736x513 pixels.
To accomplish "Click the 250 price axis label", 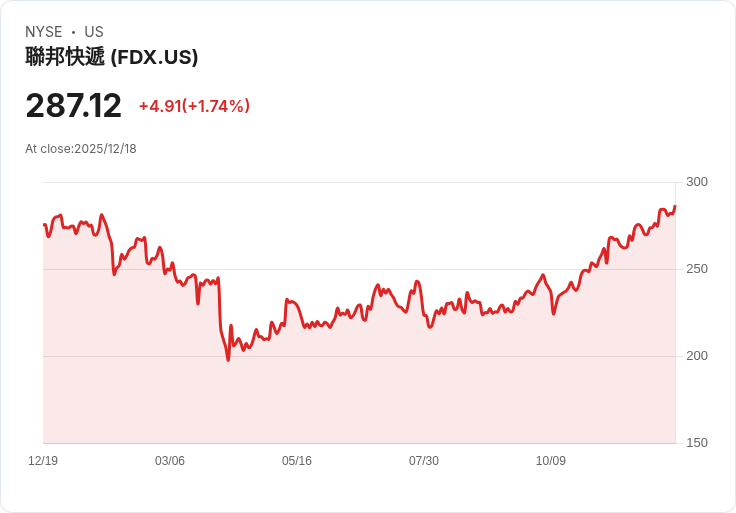I will click(697, 269).
